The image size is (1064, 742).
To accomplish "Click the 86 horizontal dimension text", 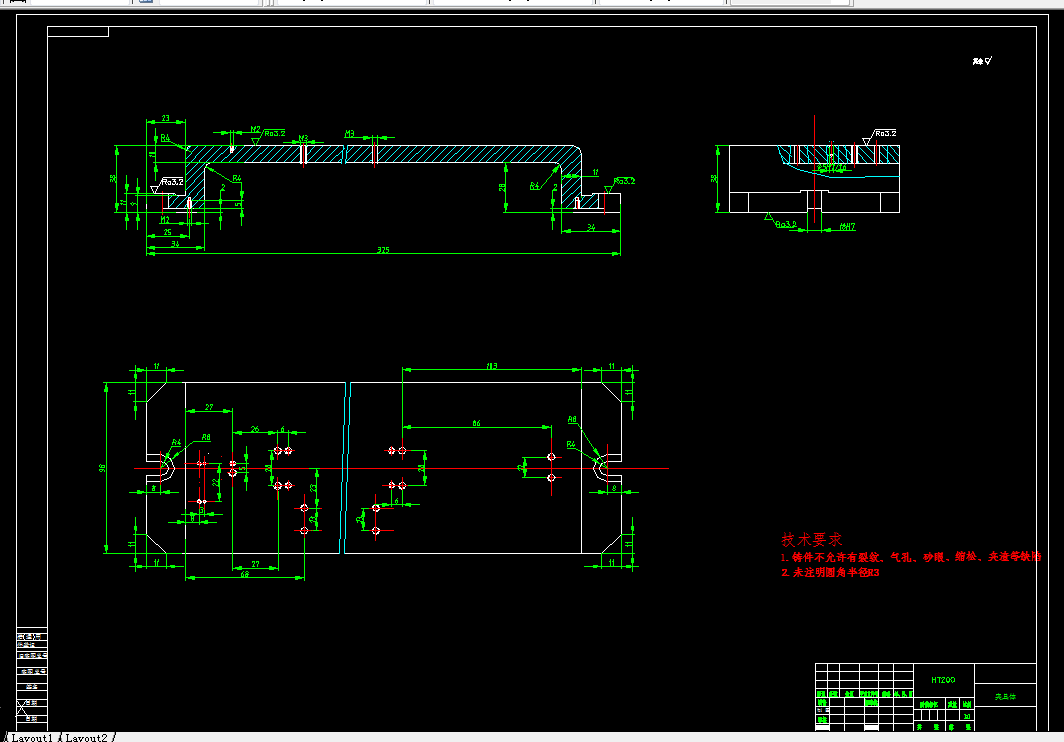I will [x=476, y=423].
